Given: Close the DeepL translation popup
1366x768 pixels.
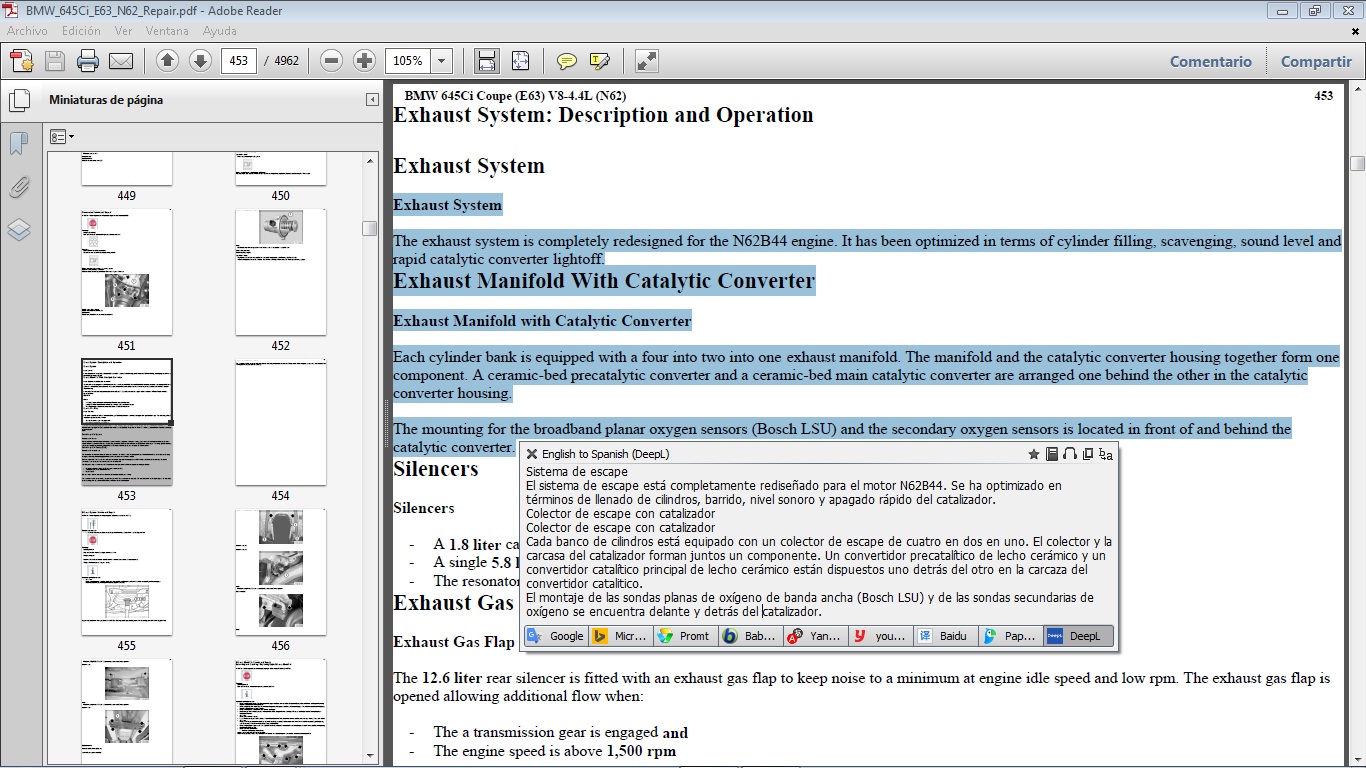Looking at the screenshot, I should click(532, 454).
